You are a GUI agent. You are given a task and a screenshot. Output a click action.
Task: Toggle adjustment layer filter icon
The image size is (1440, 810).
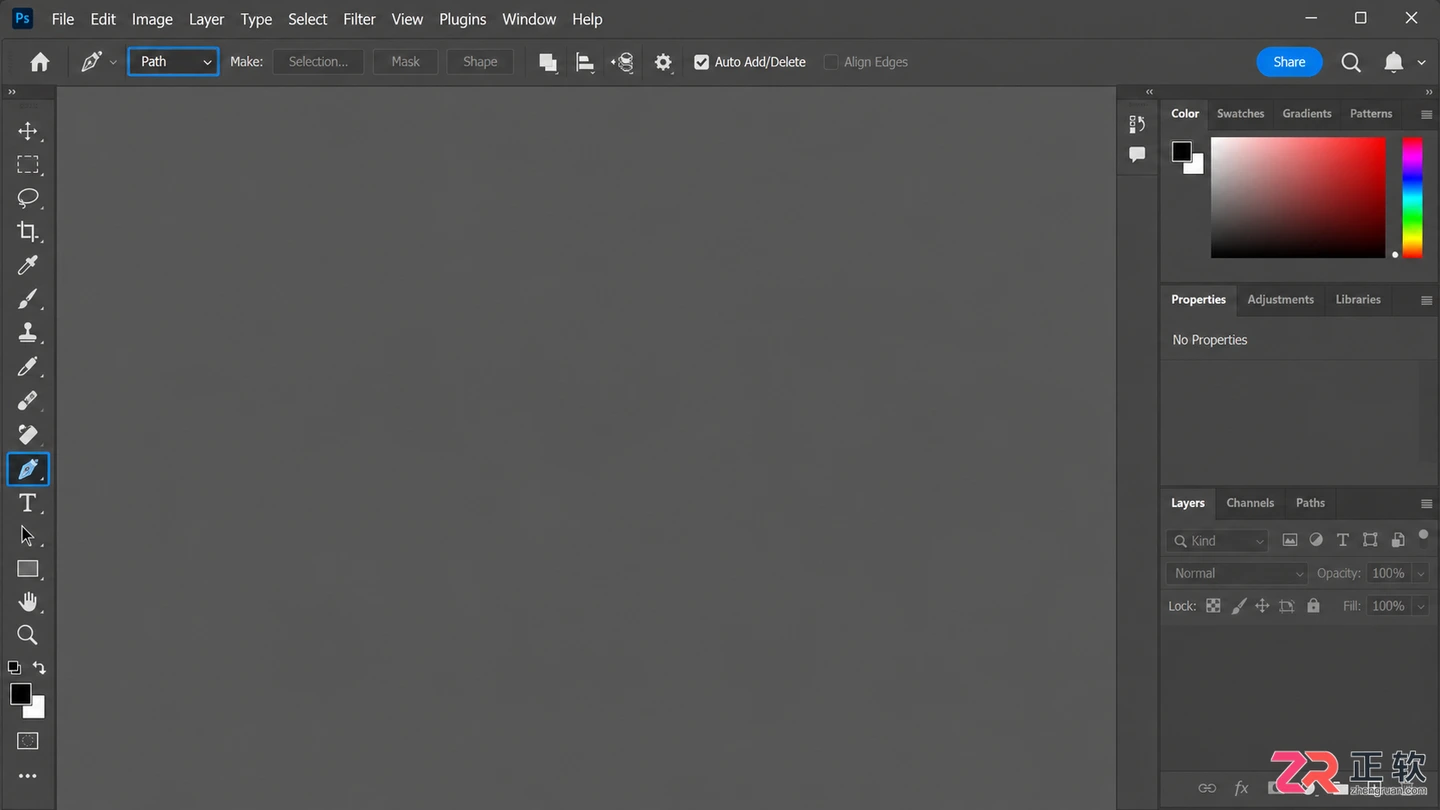pyautogui.click(x=1316, y=540)
